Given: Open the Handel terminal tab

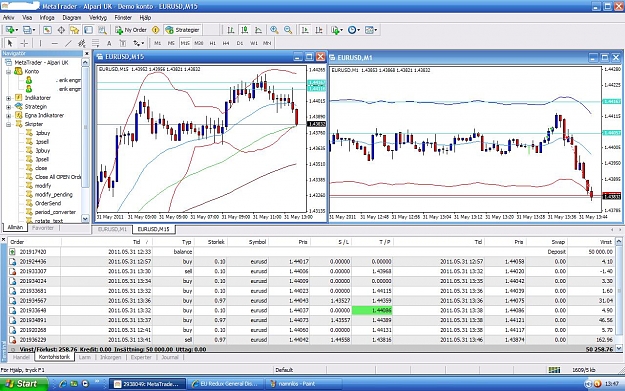Looking at the screenshot, I should (x=21, y=357).
